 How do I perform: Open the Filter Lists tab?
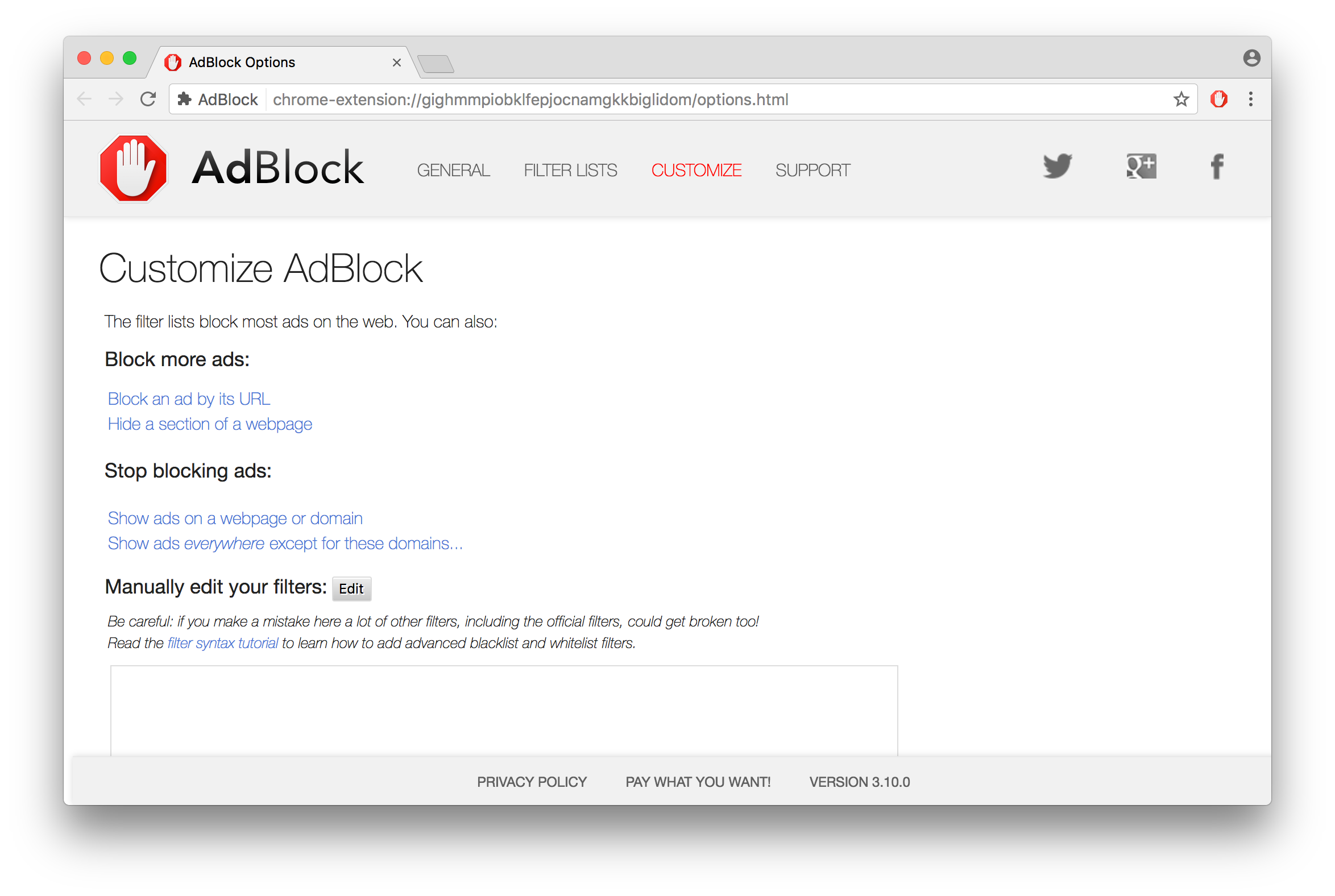point(570,171)
